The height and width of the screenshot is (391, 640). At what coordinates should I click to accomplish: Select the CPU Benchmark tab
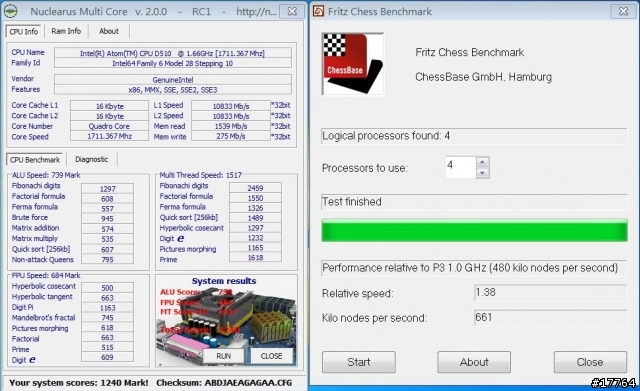click(35, 160)
